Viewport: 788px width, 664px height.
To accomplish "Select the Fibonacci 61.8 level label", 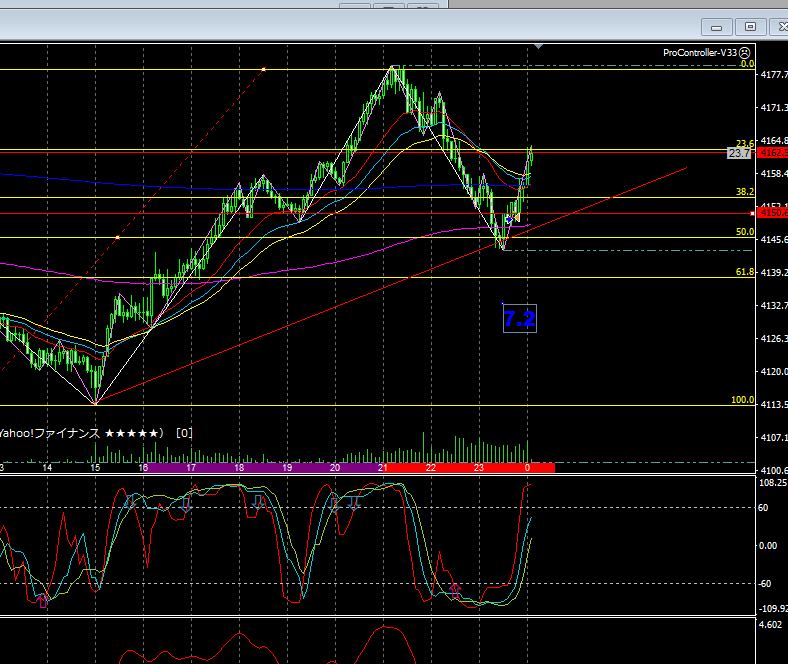I will (x=745, y=272).
